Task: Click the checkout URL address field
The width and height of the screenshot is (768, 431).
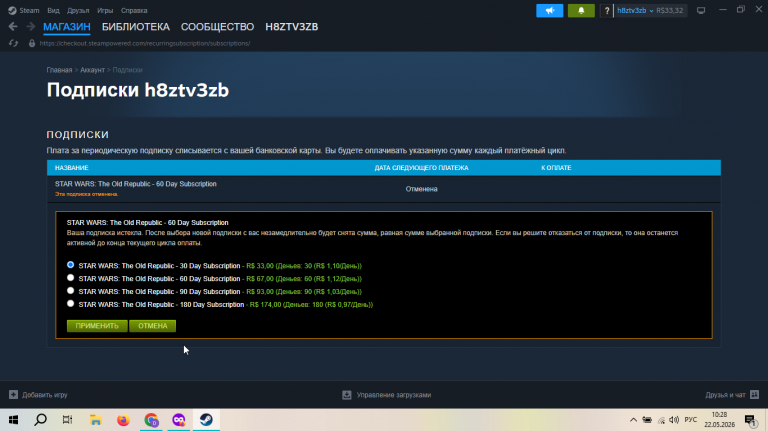Action: click(x=144, y=43)
